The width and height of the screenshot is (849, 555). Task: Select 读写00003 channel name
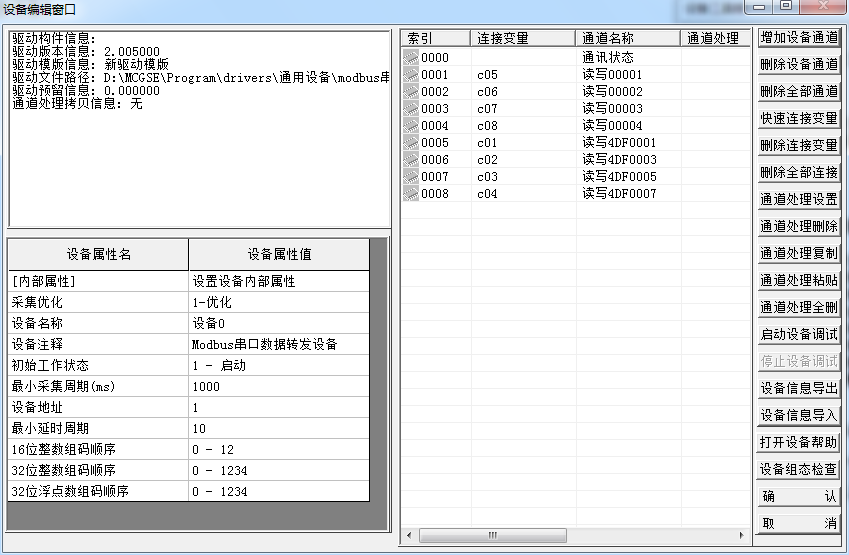point(612,108)
